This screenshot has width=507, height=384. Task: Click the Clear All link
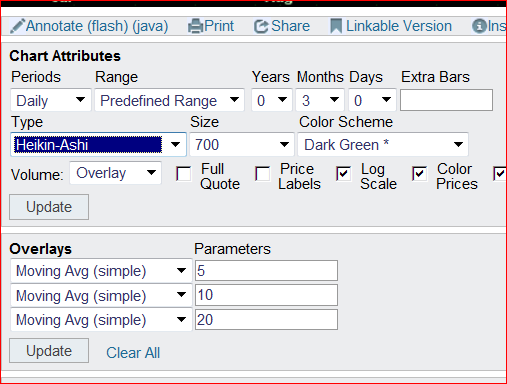click(133, 353)
